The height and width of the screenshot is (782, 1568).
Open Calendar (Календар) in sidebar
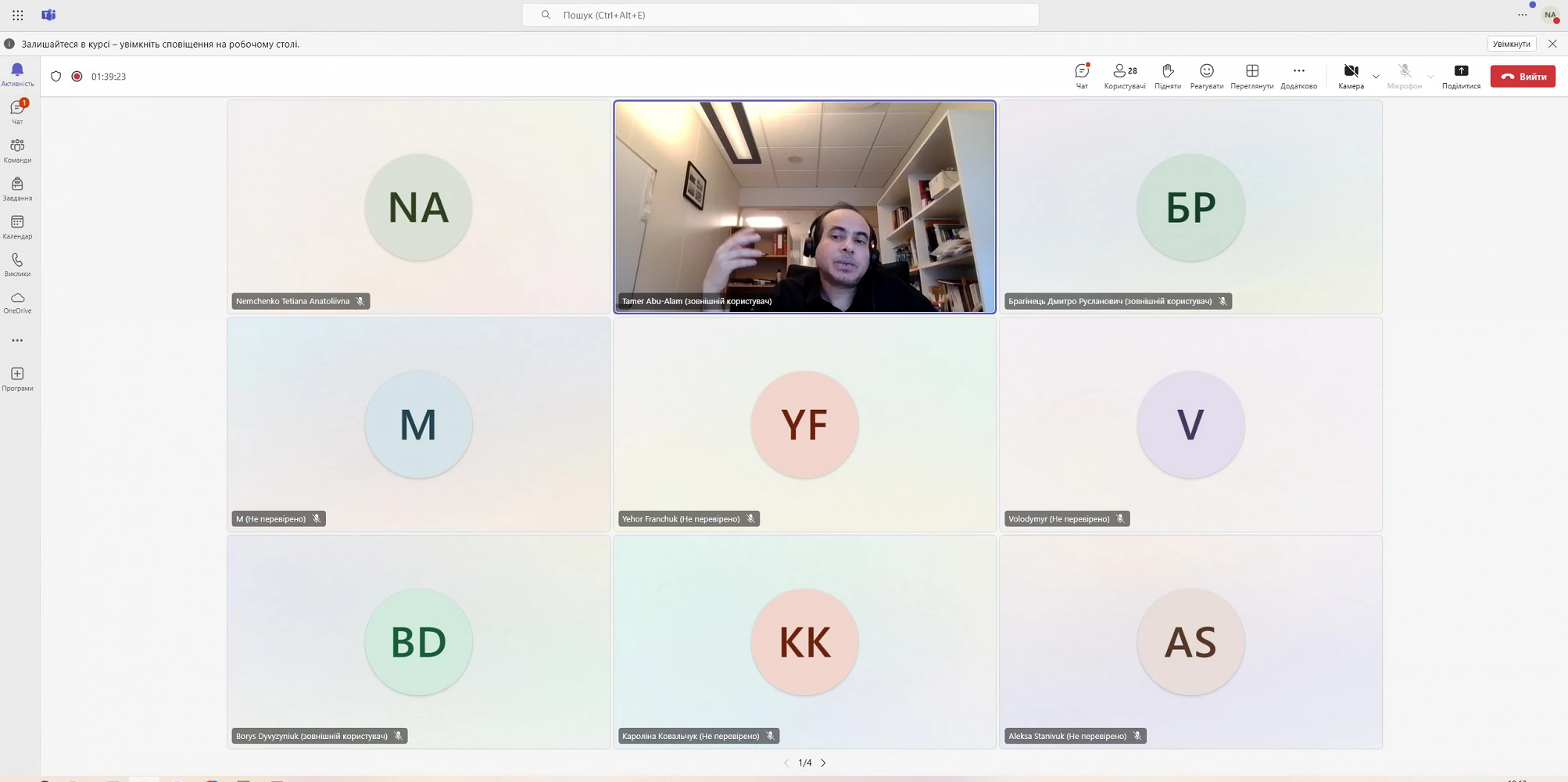coord(17,227)
